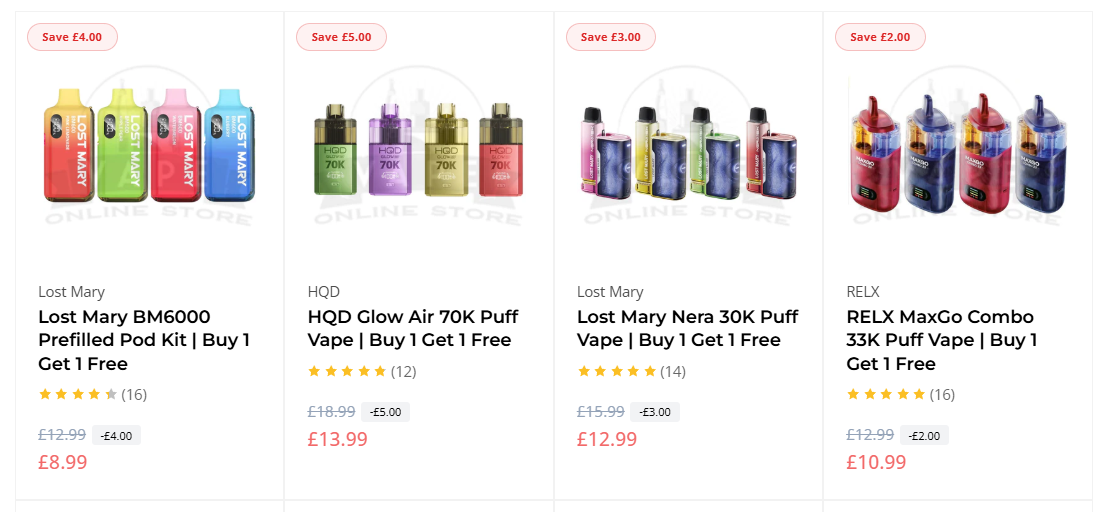The width and height of the screenshot is (1110, 512).
Task: Open the Lost Mary BM6000 product image
Action: pyautogui.click(x=149, y=145)
